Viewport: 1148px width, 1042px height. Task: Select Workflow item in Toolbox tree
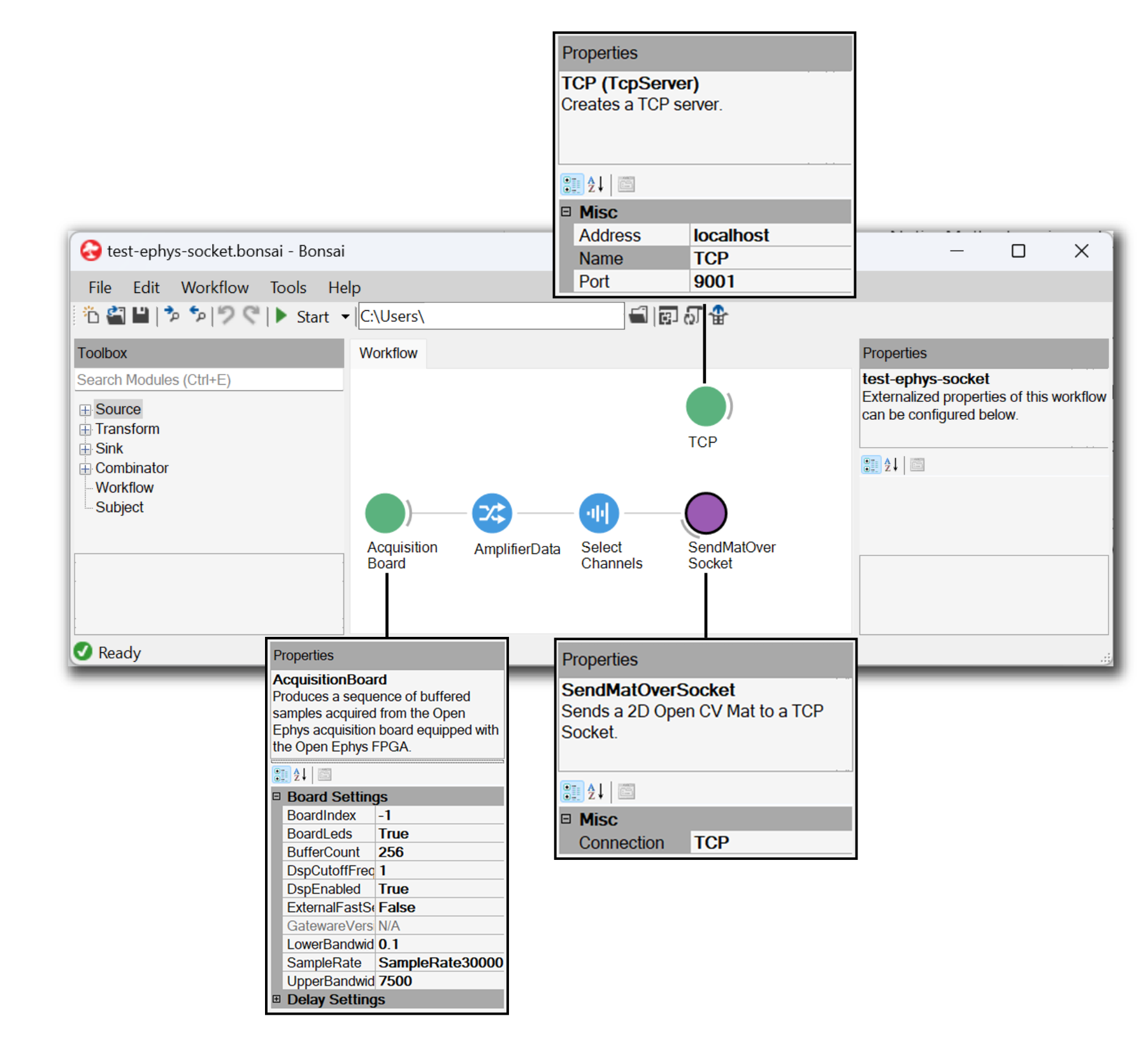(x=124, y=488)
